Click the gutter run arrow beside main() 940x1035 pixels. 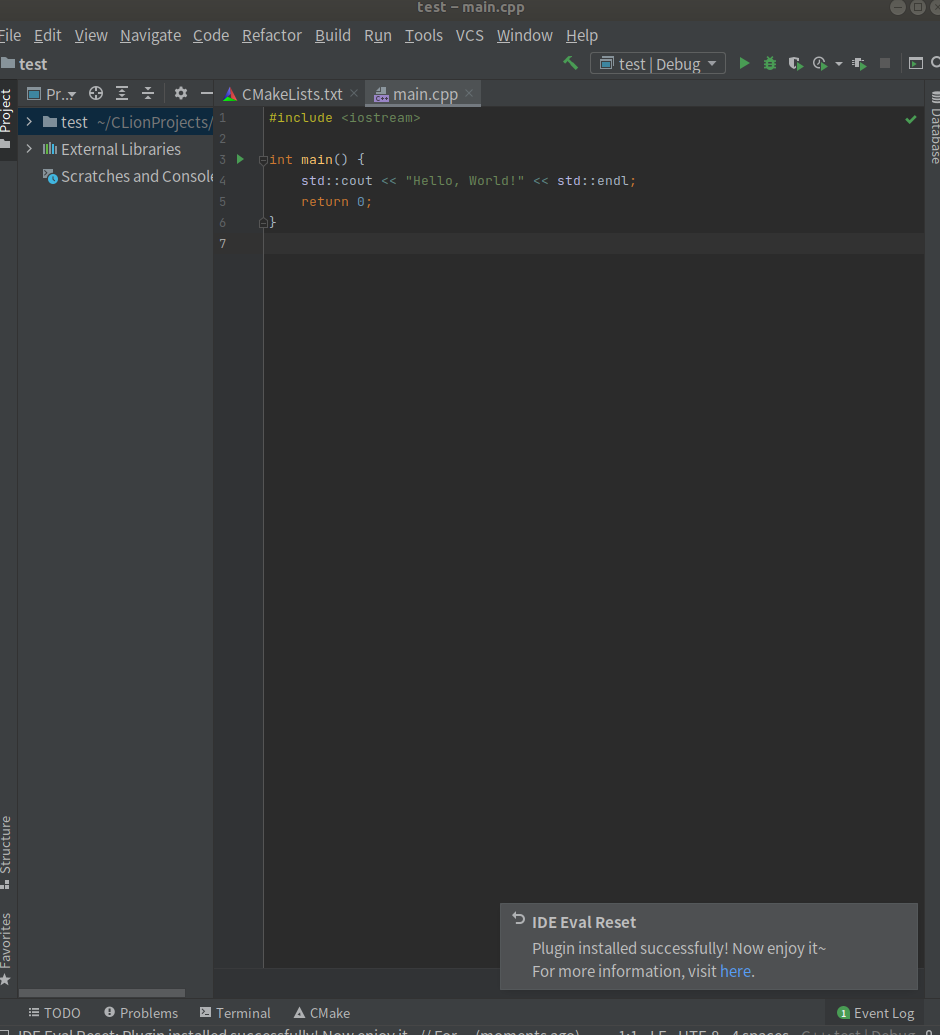[x=240, y=159]
